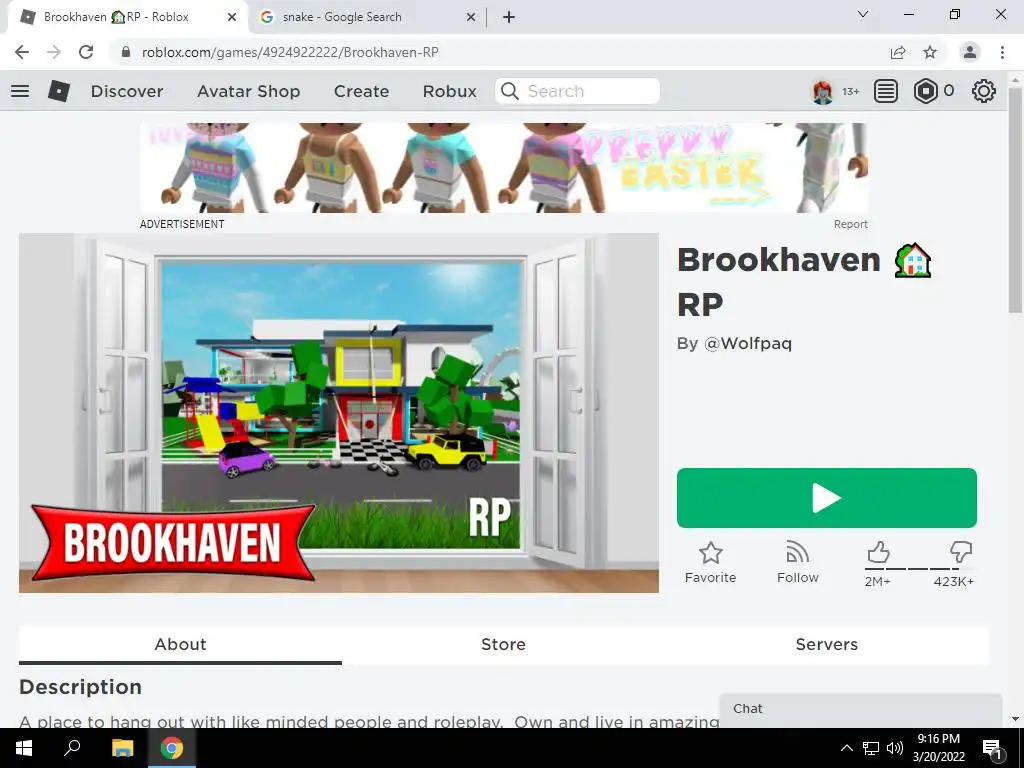Click the 13+ age label
The height and width of the screenshot is (768, 1024).
coord(850,91)
